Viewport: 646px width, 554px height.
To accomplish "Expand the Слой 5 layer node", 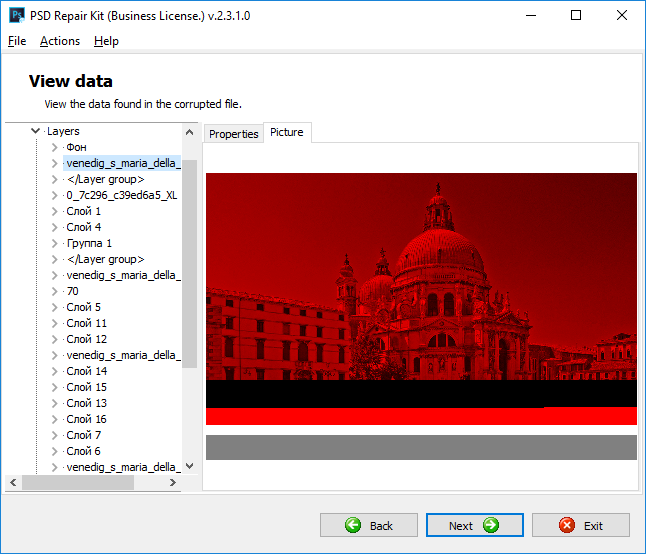I will [54, 307].
